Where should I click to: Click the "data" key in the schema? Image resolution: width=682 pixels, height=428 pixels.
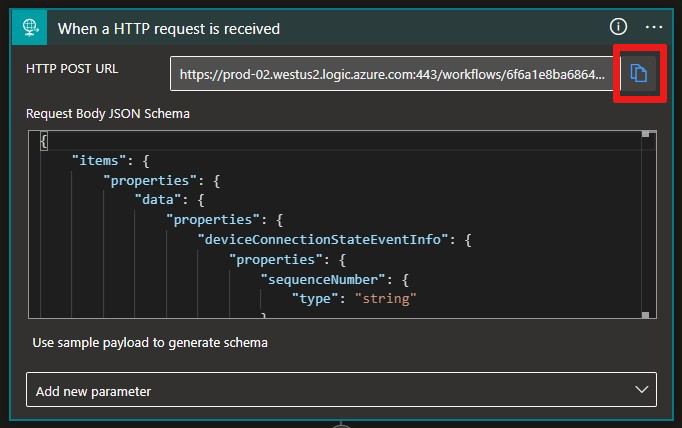click(158, 199)
